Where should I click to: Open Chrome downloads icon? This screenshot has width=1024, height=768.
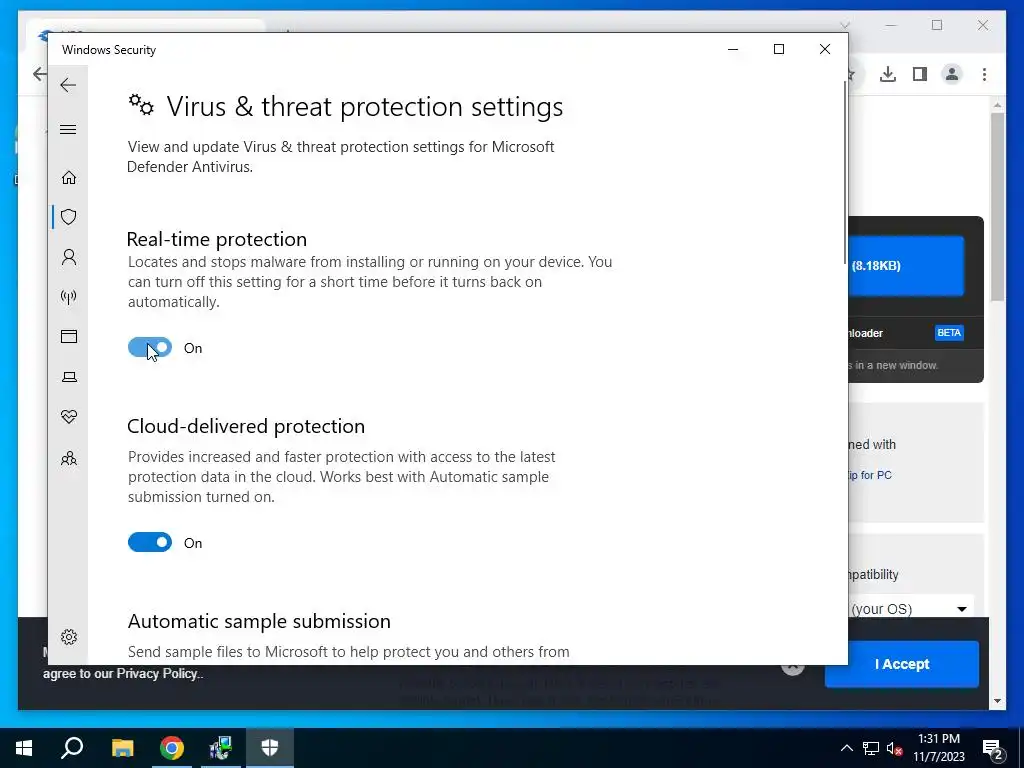[888, 74]
